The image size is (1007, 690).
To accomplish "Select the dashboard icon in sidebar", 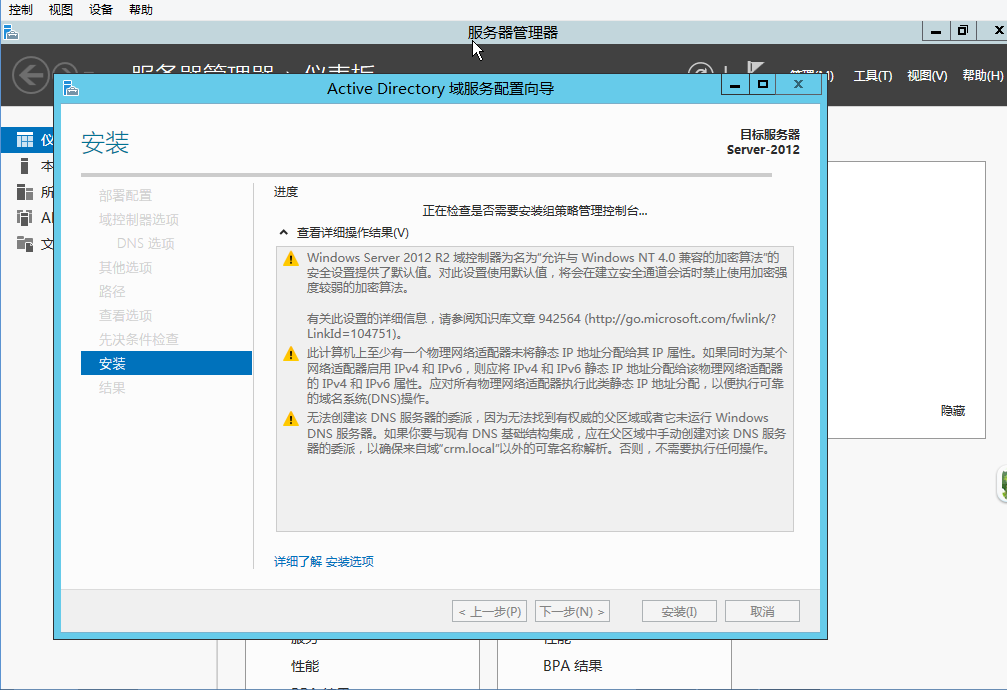I will 24,139.
